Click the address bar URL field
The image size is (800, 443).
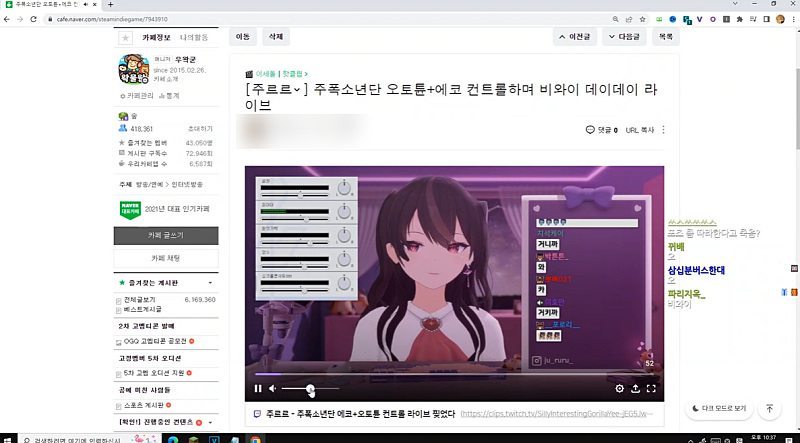pyautogui.click(x=327, y=19)
